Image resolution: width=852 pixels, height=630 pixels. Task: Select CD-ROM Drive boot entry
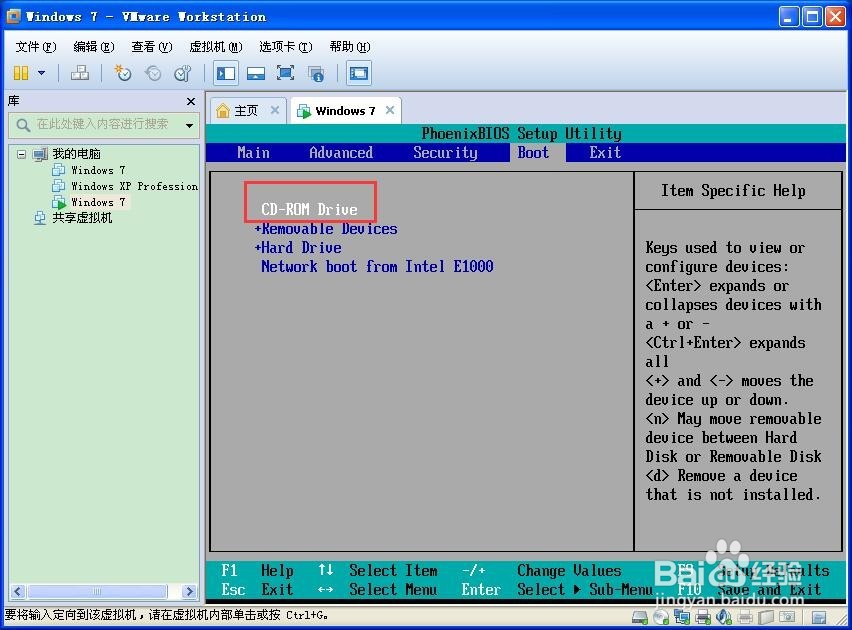point(309,209)
